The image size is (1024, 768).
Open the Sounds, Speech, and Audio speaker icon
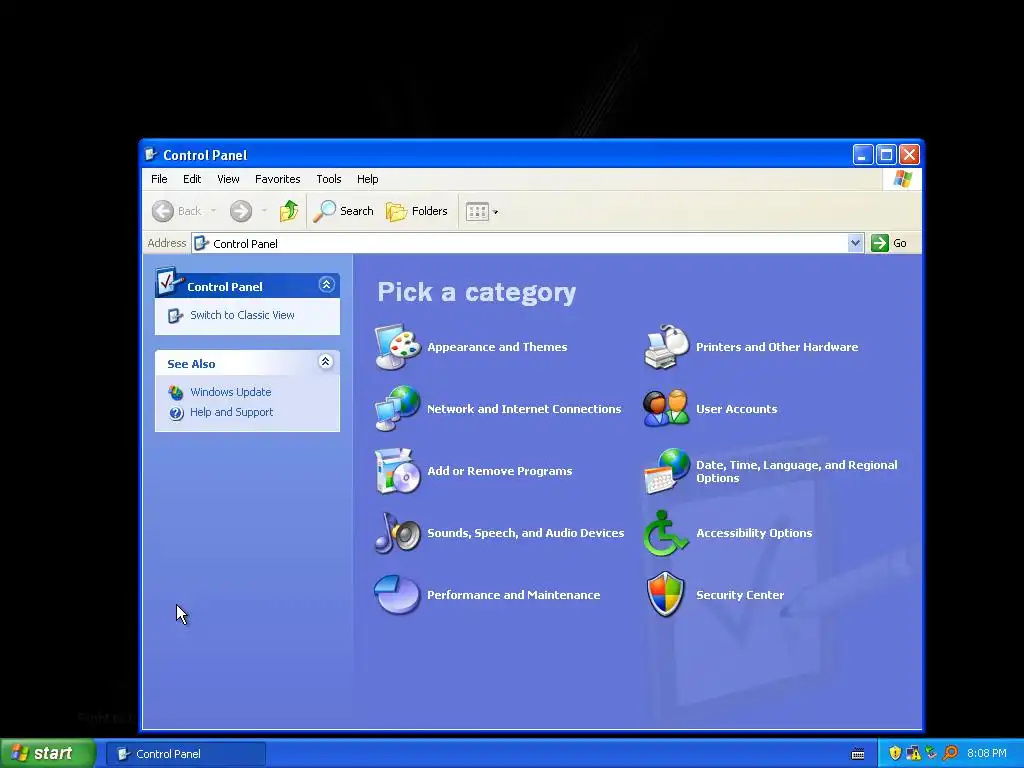click(x=397, y=533)
